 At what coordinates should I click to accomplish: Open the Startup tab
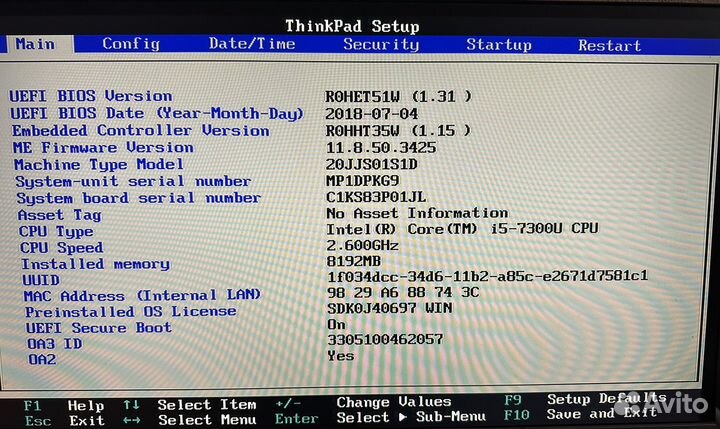tap(499, 45)
